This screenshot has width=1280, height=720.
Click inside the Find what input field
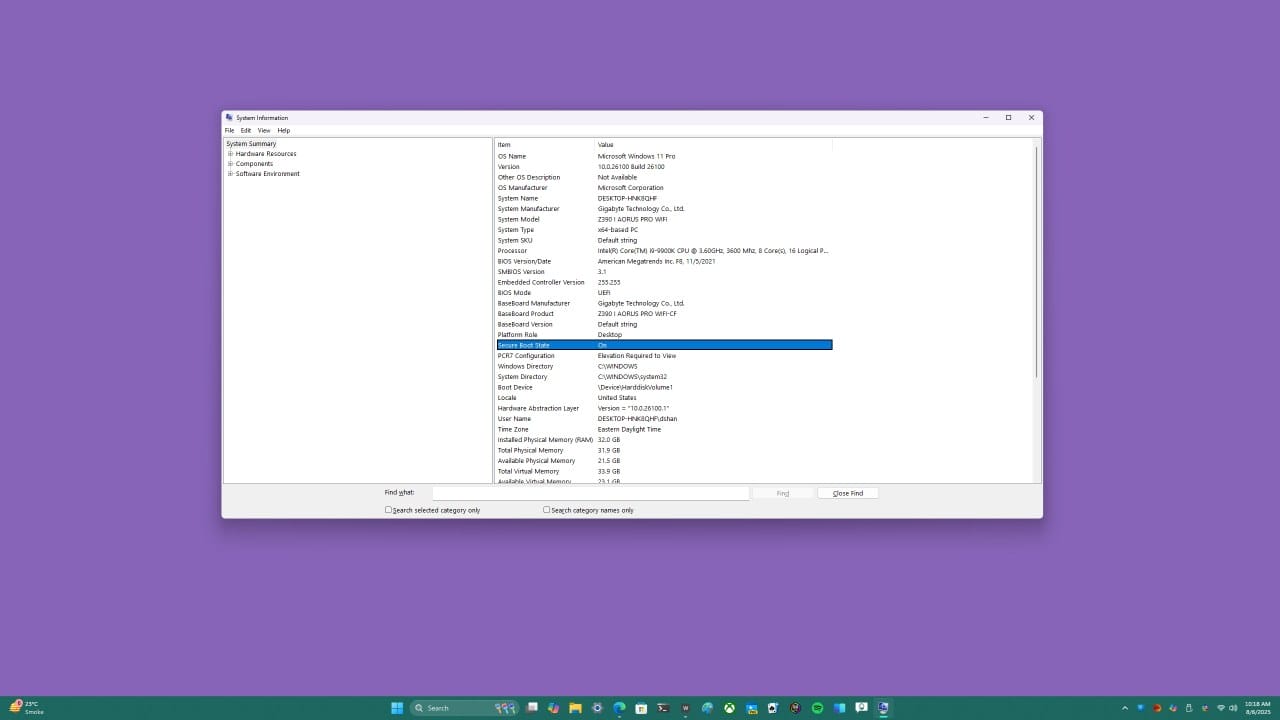point(590,492)
